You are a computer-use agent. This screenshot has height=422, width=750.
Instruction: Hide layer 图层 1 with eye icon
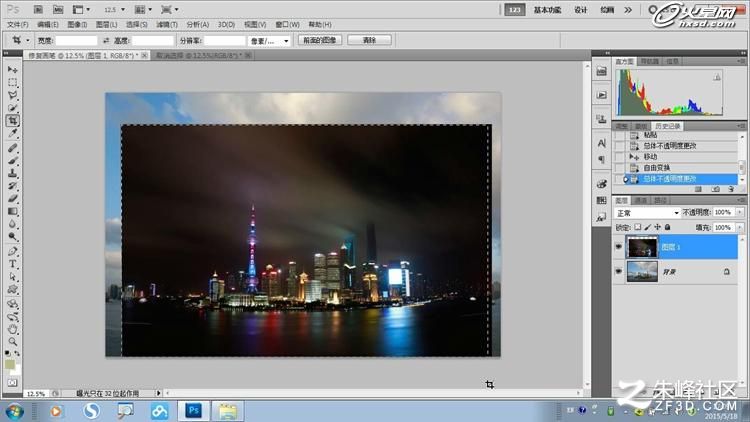pyautogui.click(x=618, y=247)
